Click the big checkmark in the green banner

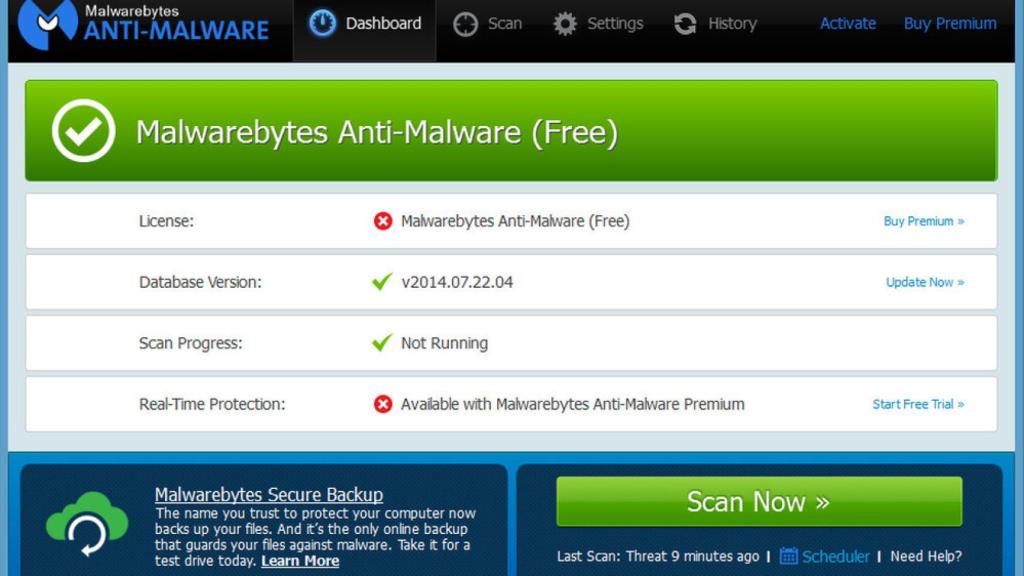tap(84, 130)
